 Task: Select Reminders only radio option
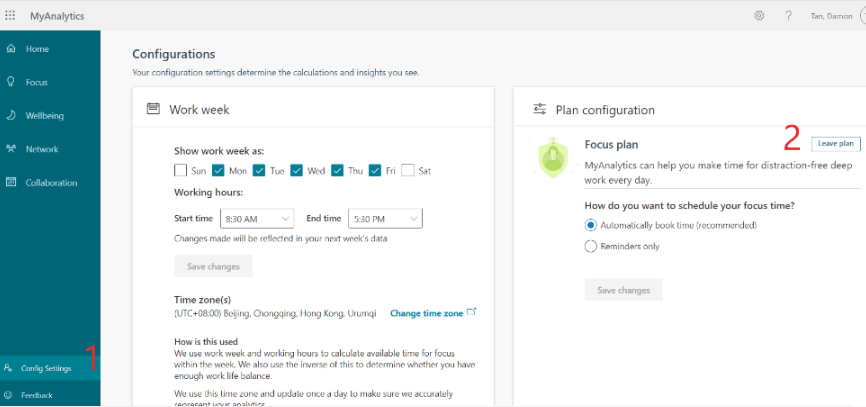(x=590, y=246)
